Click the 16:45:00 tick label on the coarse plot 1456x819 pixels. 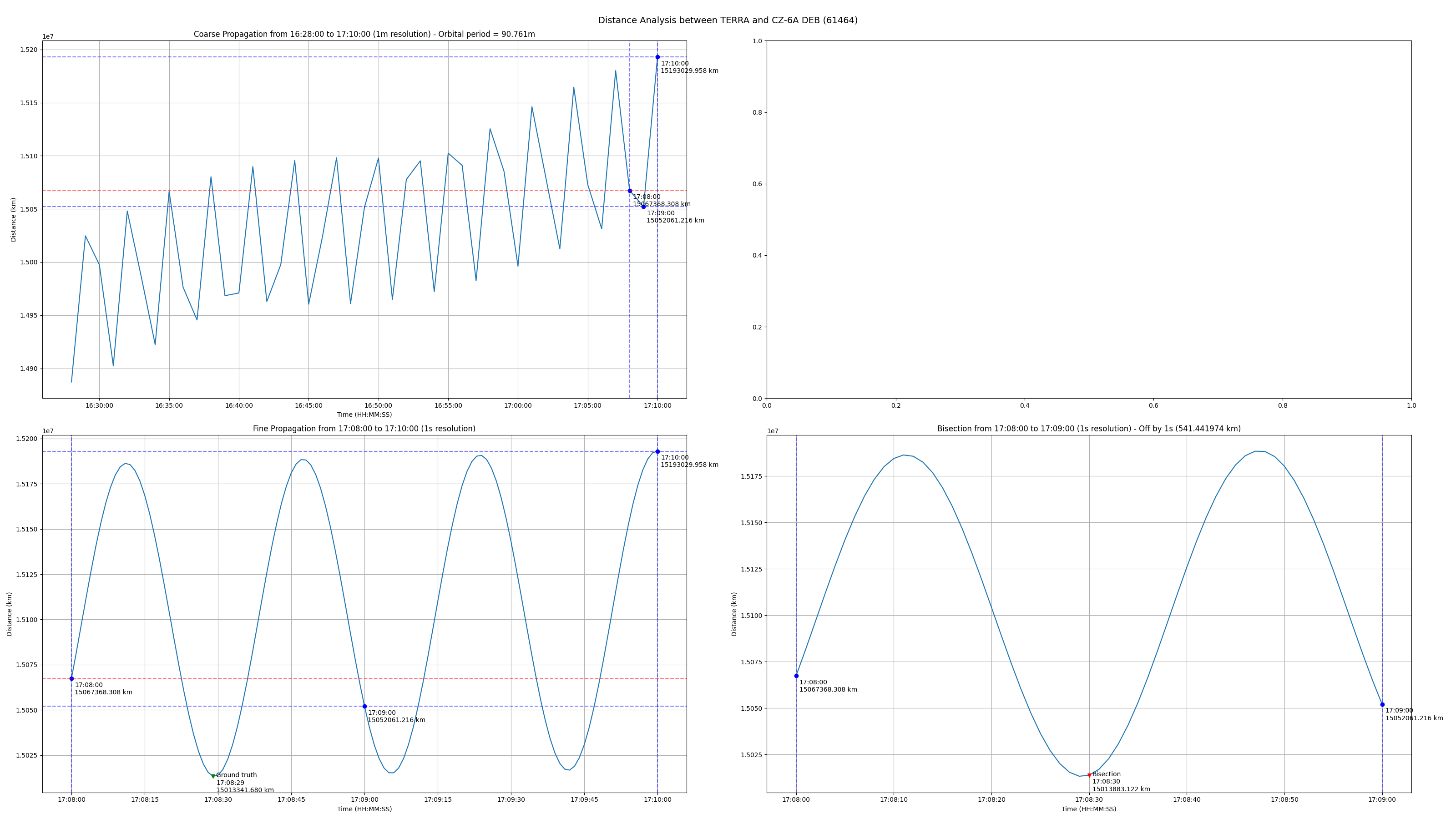[x=308, y=406]
